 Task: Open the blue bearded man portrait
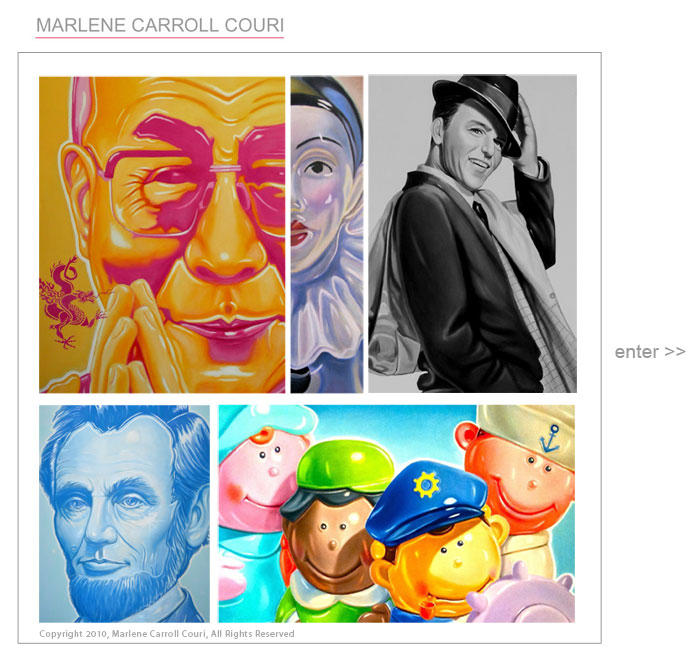tap(124, 513)
